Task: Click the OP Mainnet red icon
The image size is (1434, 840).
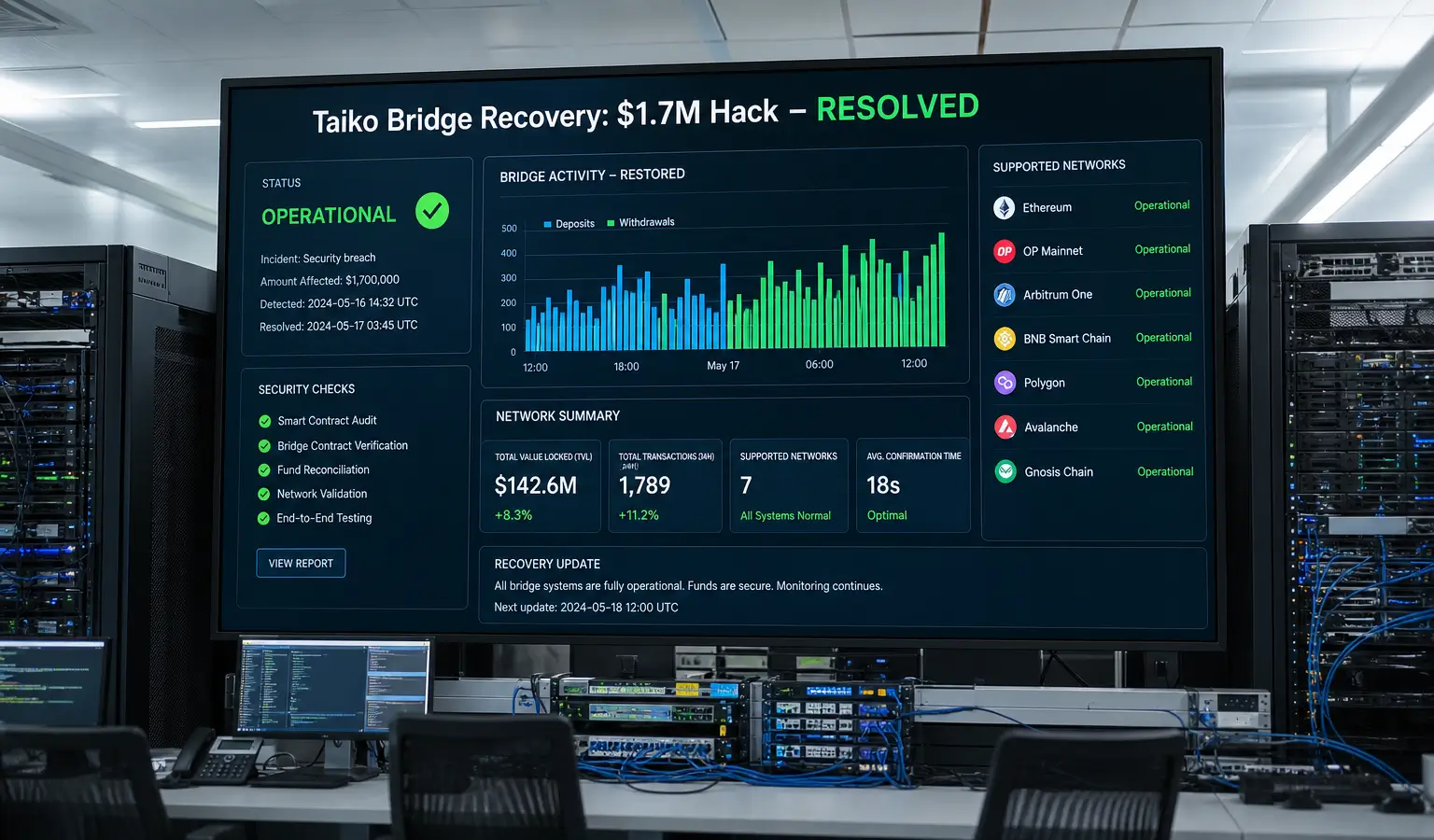Action: (x=1005, y=251)
